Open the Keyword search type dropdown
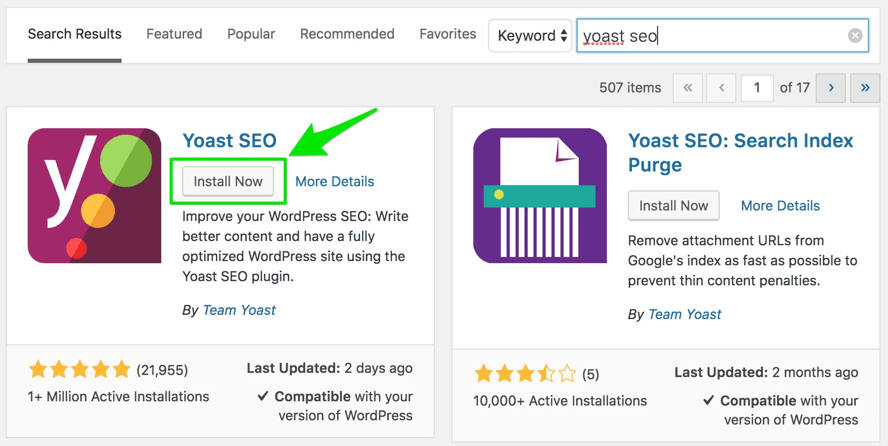The image size is (888, 446). 531,36
